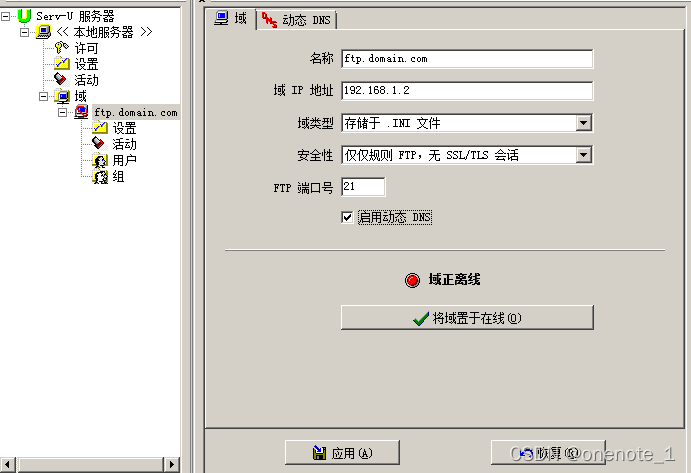The height and width of the screenshot is (473, 691).
Task: Toggle the 启用动态 DNS checkbox
Action: click(x=347, y=217)
